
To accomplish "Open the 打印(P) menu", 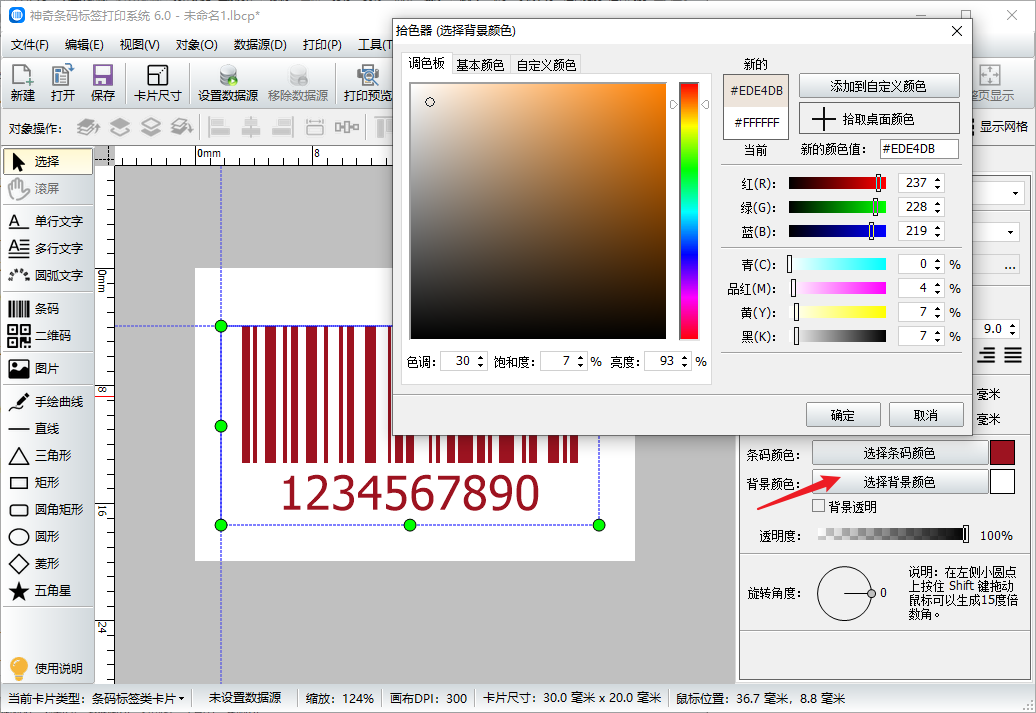I will coord(322,45).
